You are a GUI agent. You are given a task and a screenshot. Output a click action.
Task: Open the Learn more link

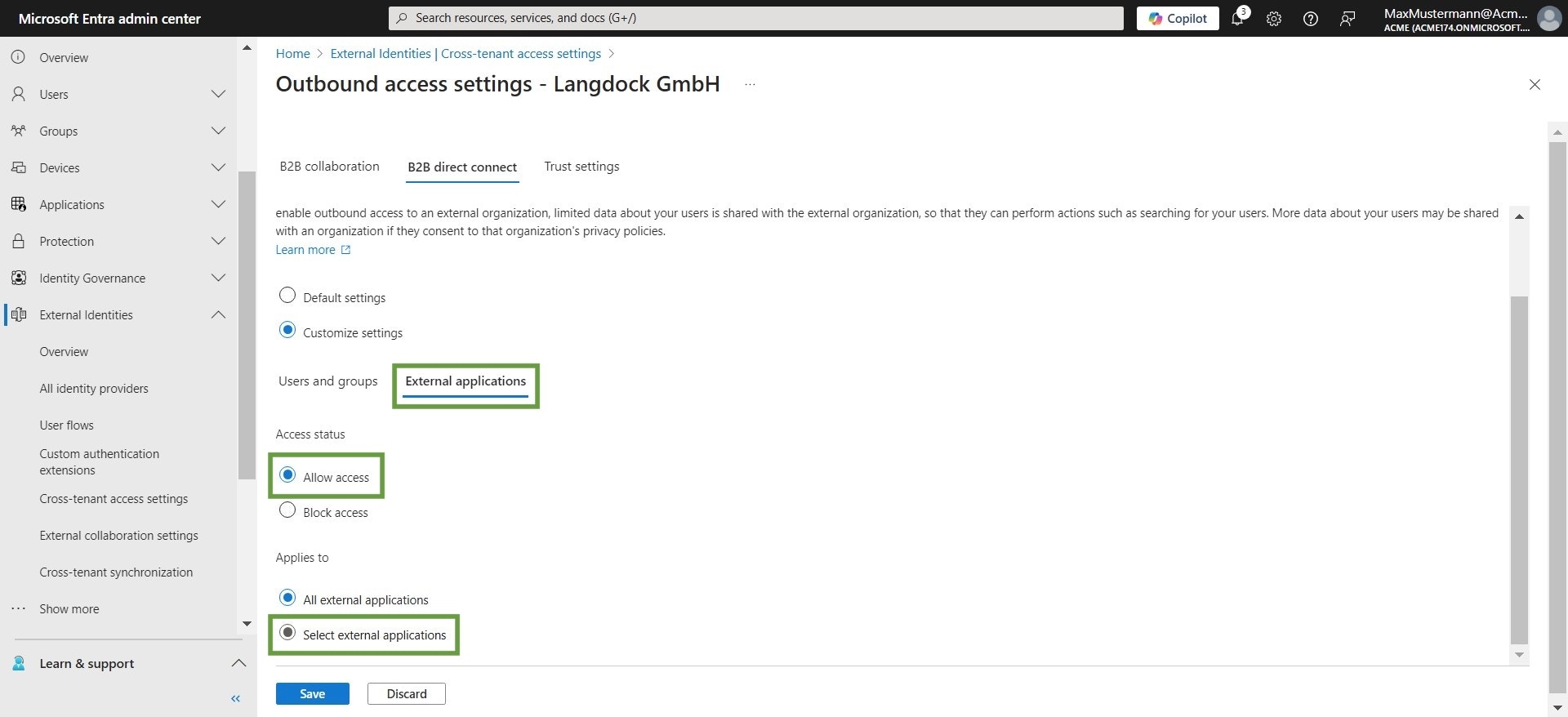(305, 249)
